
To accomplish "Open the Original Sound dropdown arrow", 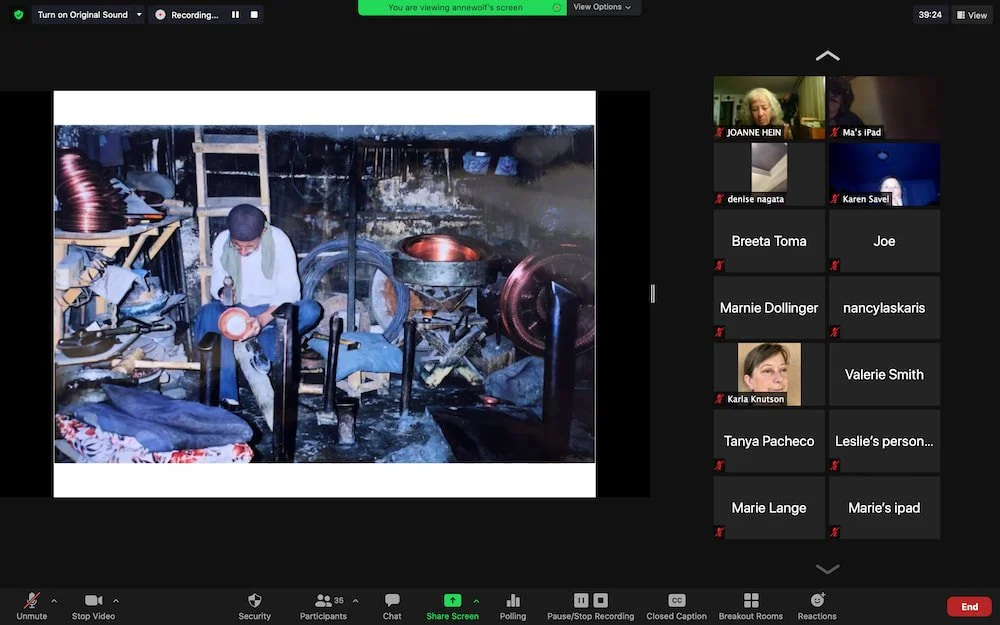I will pos(139,14).
